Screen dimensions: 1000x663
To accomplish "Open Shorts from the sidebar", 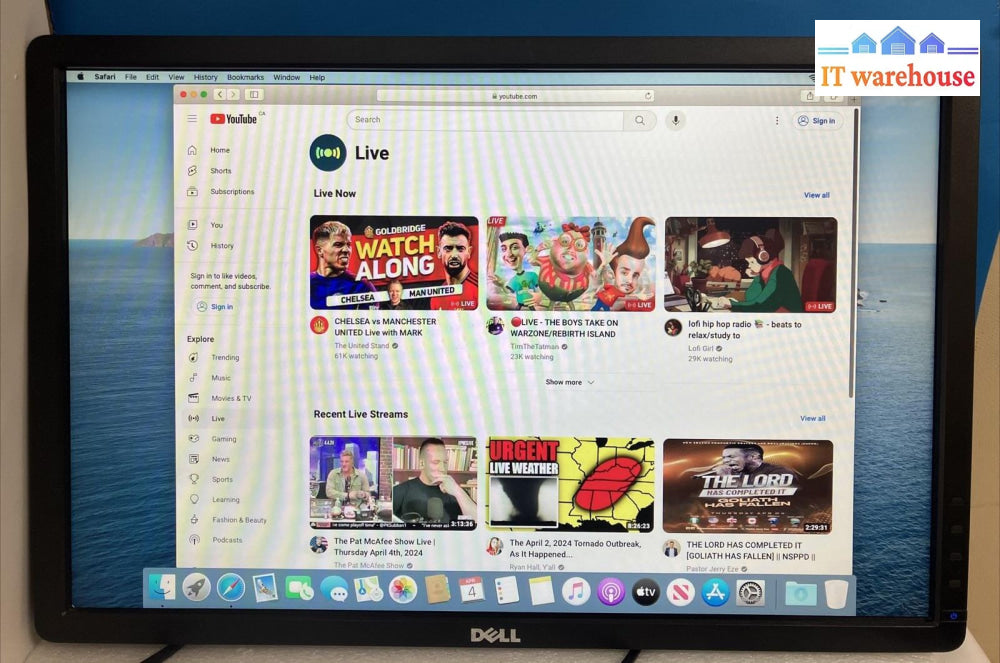I will pyautogui.click(x=220, y=171).
